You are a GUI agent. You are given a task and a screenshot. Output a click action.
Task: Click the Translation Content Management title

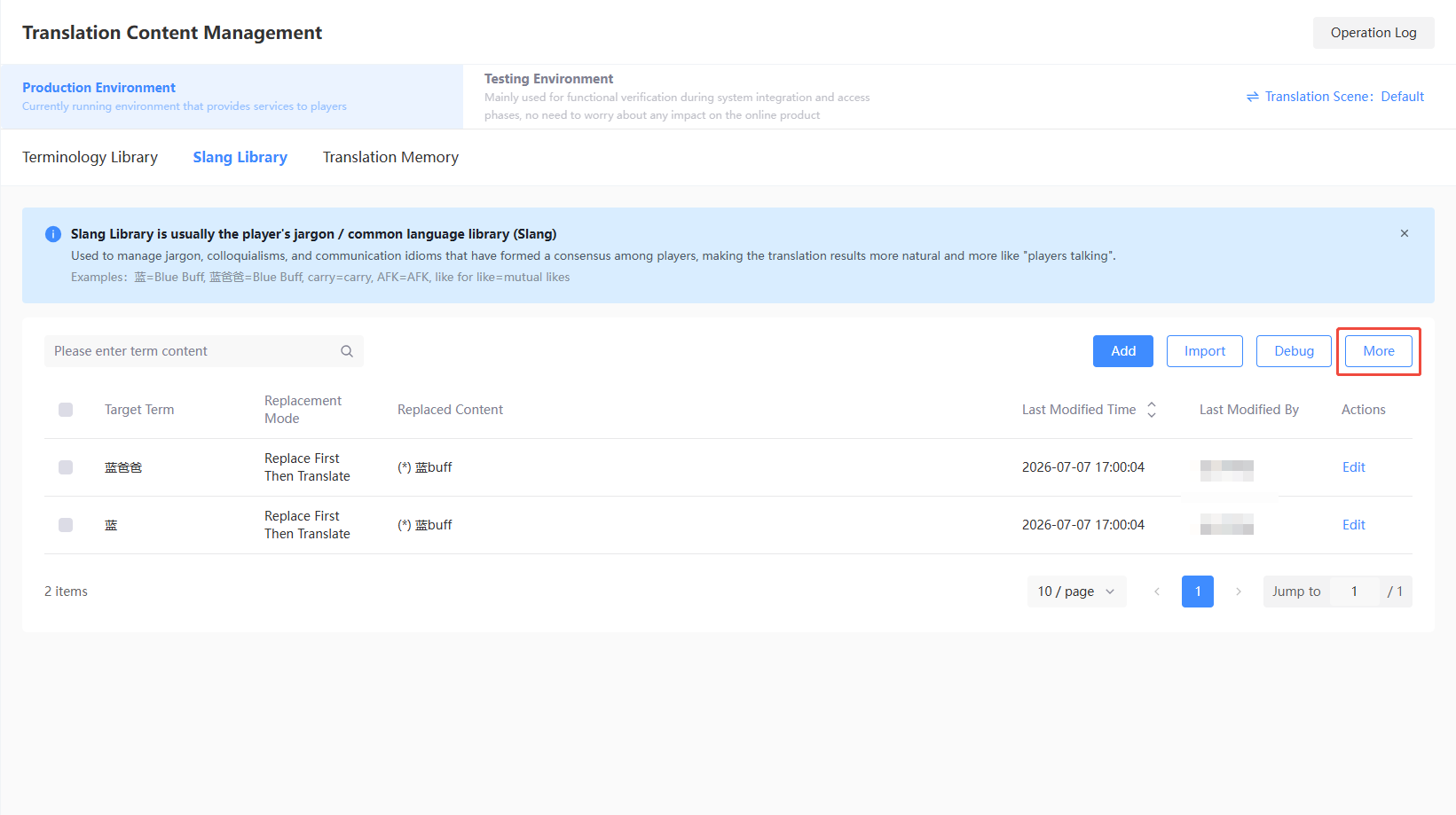click(172, 33)
